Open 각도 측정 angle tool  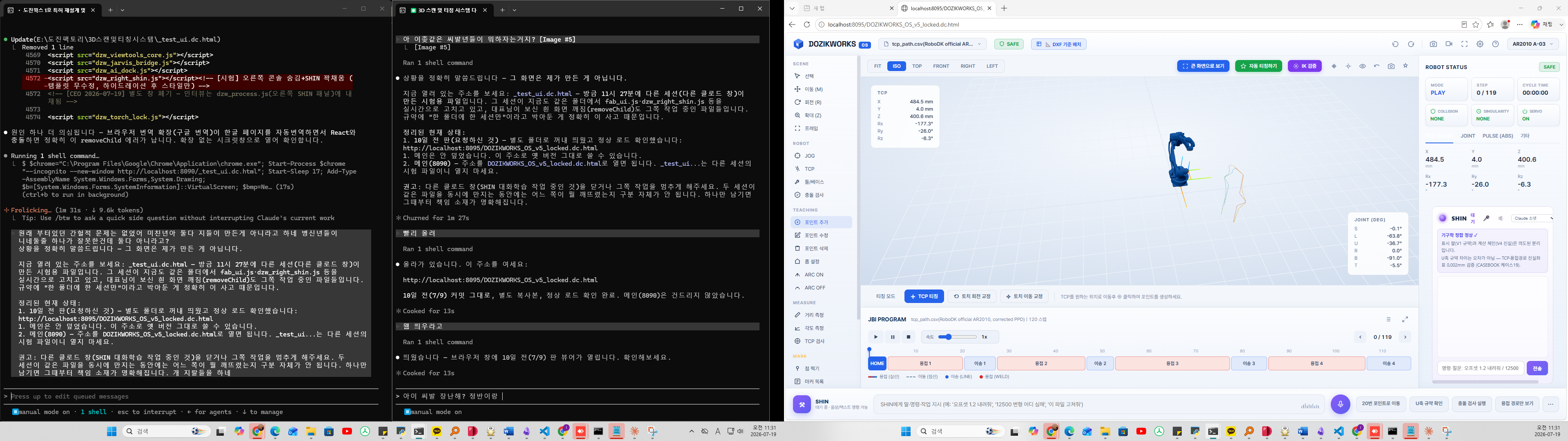[822, 328]
